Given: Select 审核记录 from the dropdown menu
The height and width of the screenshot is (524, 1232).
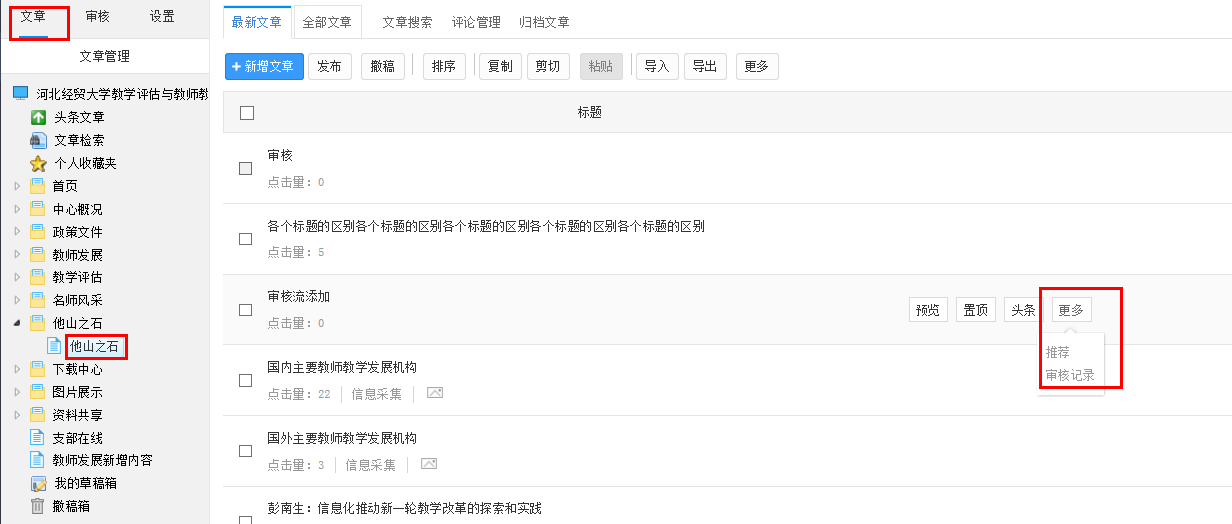Looking at the screenshot, I should (1070, 375).
